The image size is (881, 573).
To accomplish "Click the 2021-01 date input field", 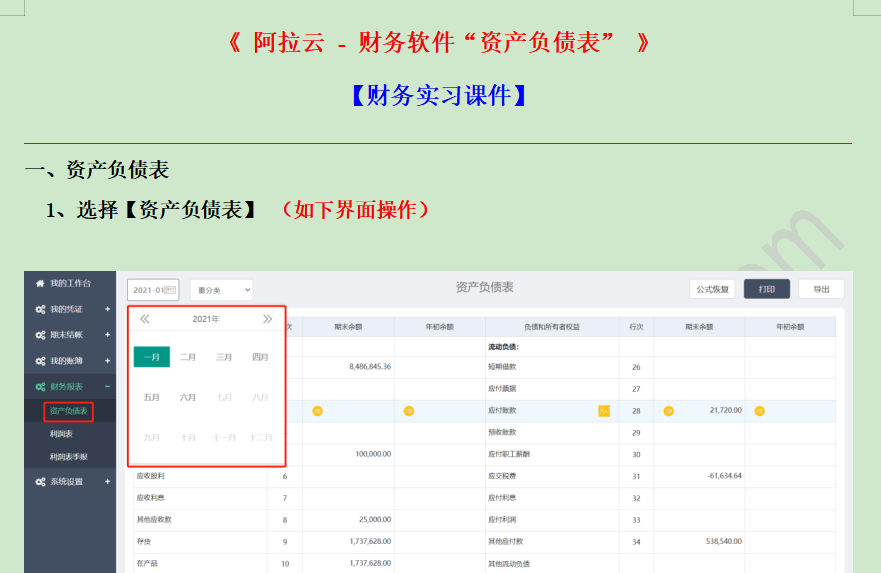I will coord(153,290).
